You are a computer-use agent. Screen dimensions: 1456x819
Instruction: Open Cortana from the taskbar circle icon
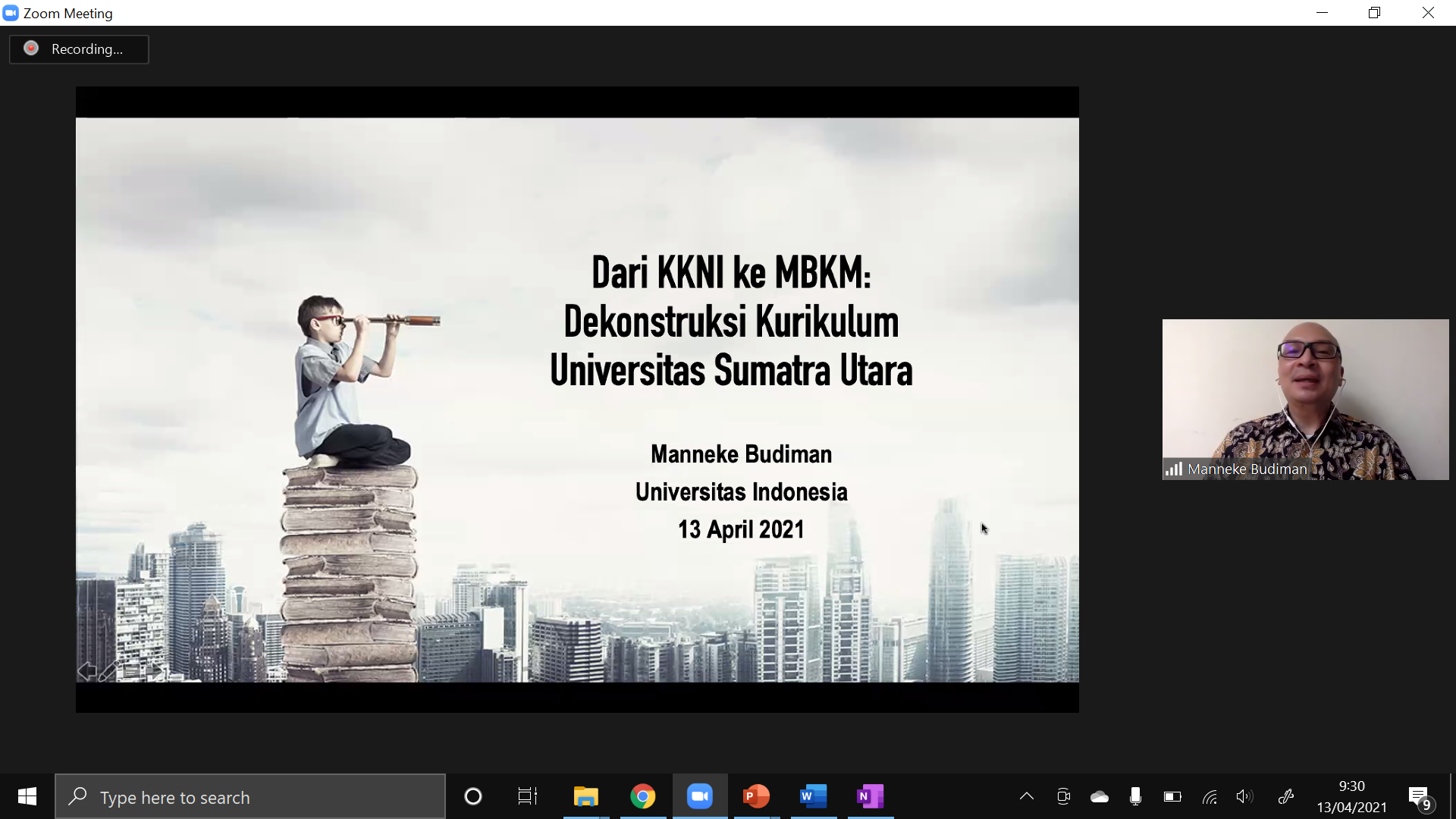pos(473,796)
